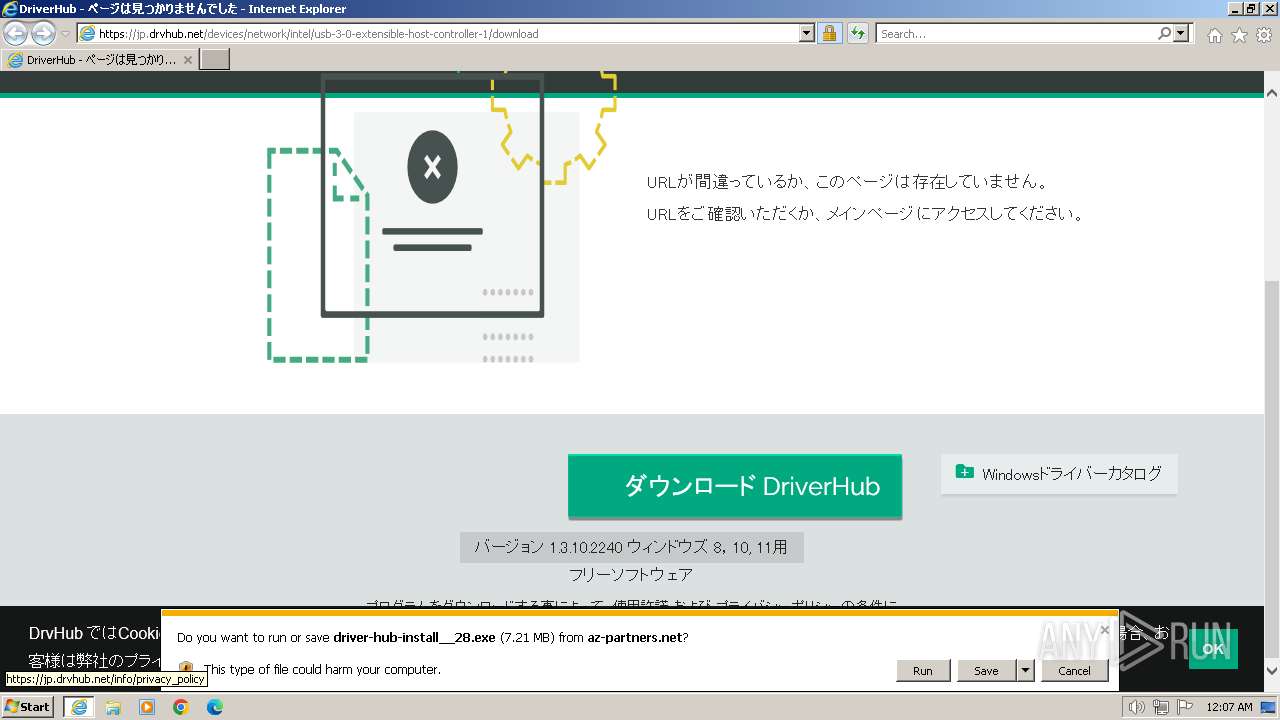Click the browser Back arrow button
Screen dimensions: 1280x720
(16, 33)
